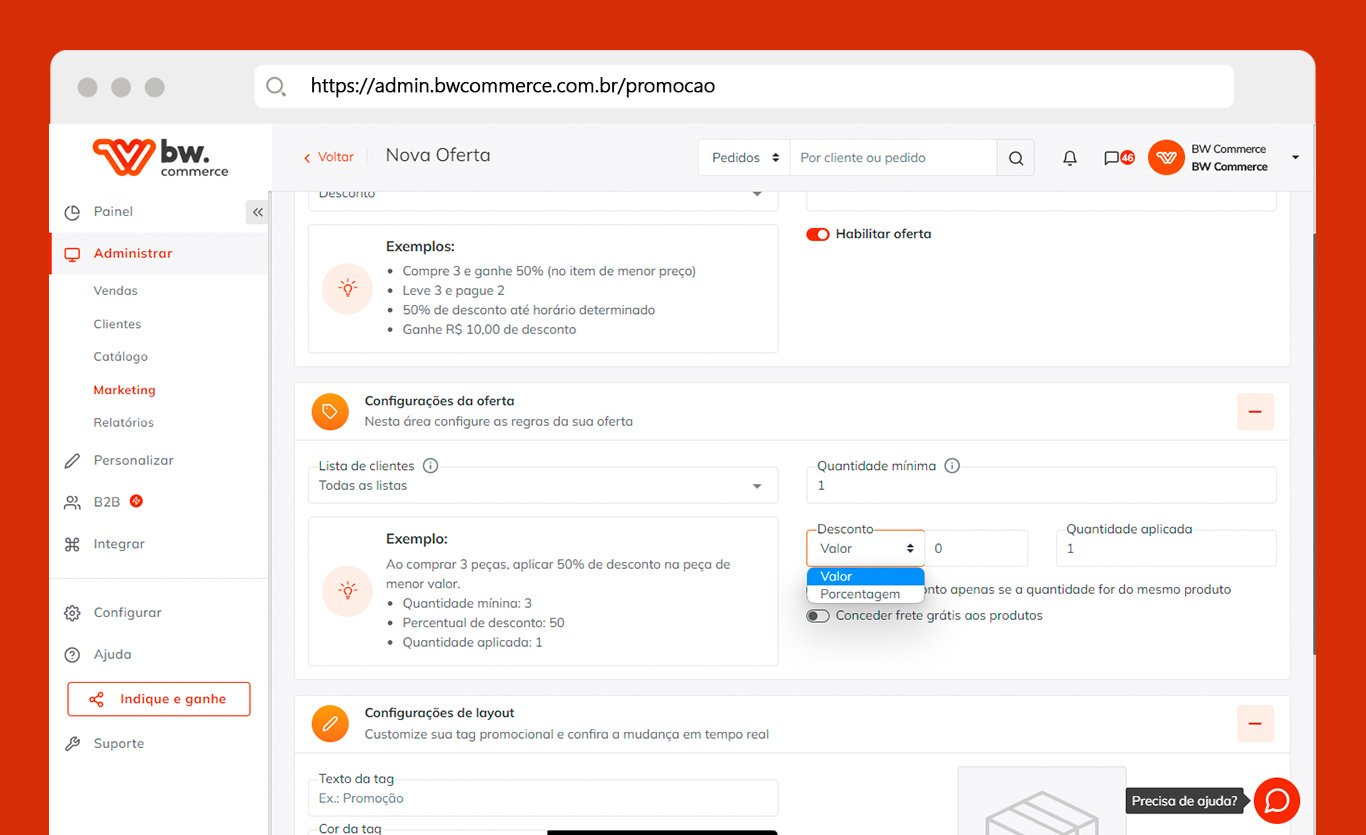The height and width of the screenshot is (835, 1366).
Task: Open Ajuda in the sidebar
Action: pos(112,655)
